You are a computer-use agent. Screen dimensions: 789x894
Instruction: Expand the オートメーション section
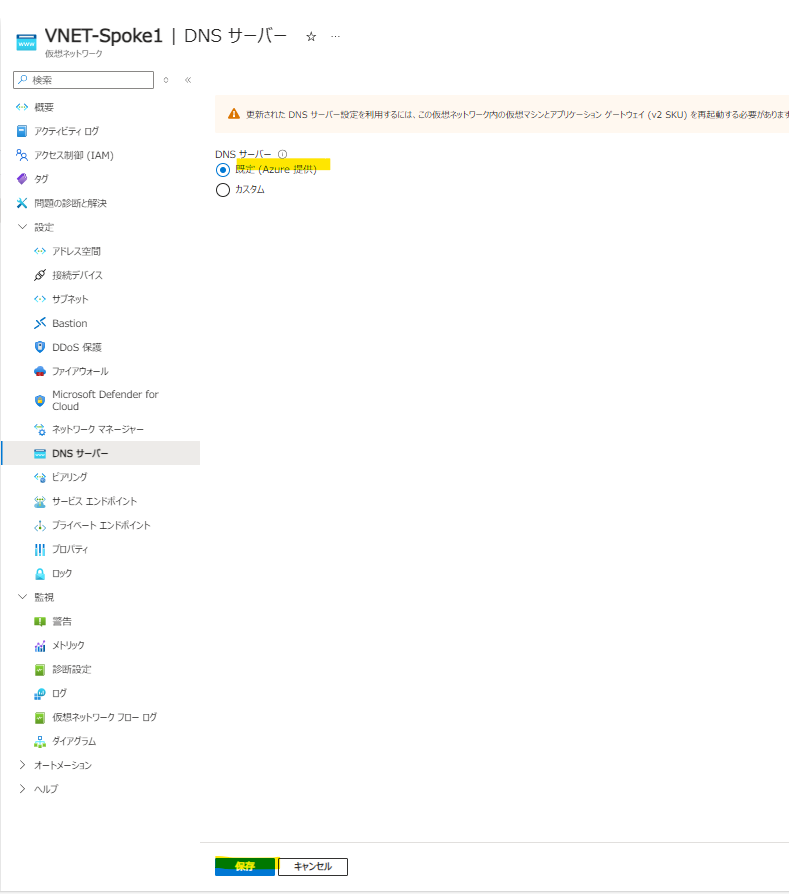[x=22, y=765]
